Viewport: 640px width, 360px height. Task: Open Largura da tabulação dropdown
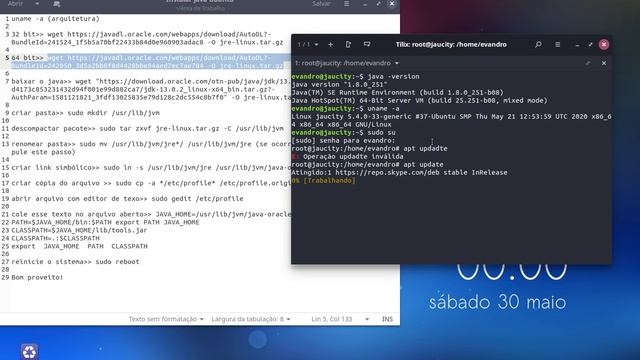[251, 319]
